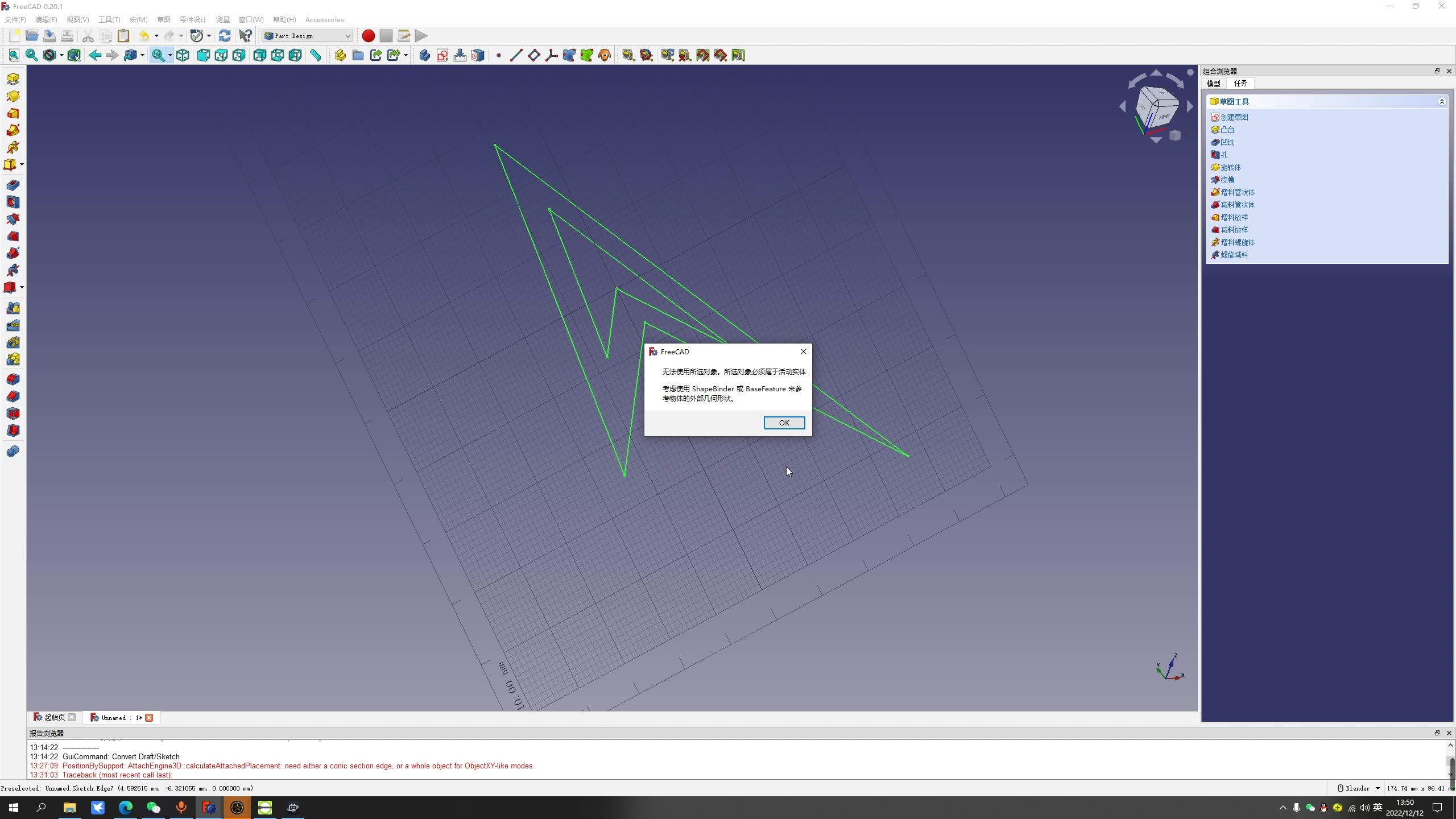Select the isometric view icon
This screenshot has height=819, width=1456.
tap(183, 55)
